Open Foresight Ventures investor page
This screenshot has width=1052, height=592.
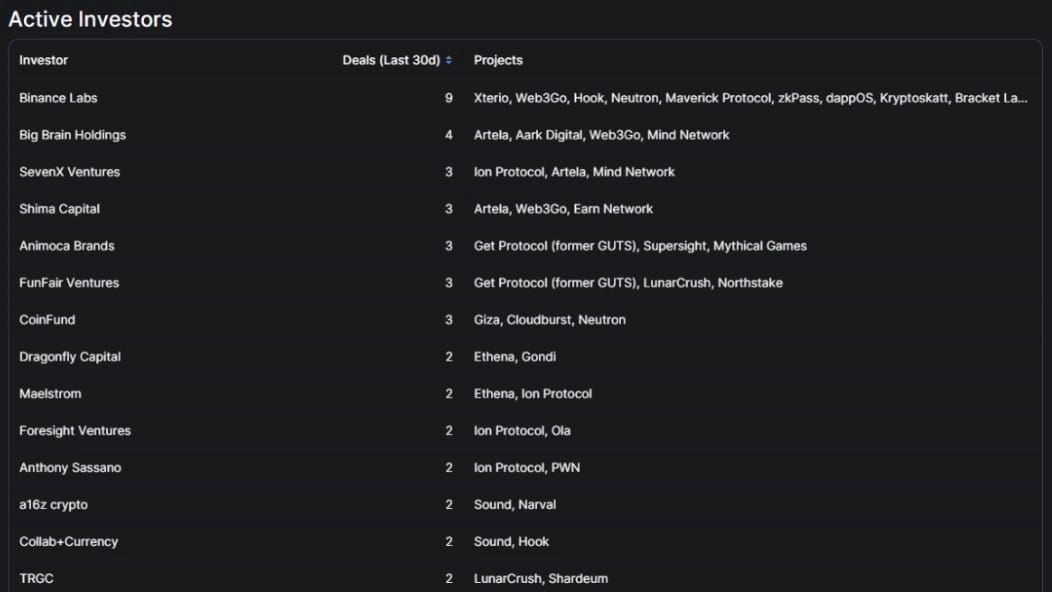(75, 431)
